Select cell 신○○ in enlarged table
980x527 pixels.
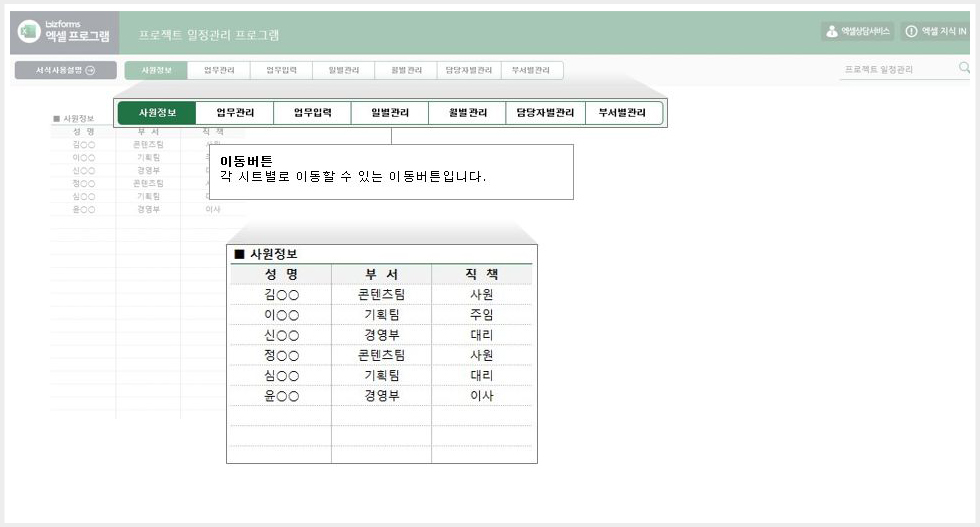click(281, 335)
